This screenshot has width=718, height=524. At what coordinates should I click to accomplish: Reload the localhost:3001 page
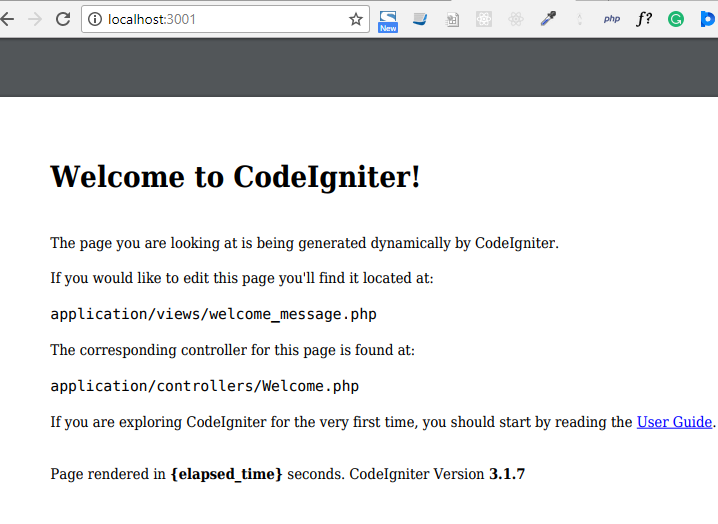click(63, 19)
